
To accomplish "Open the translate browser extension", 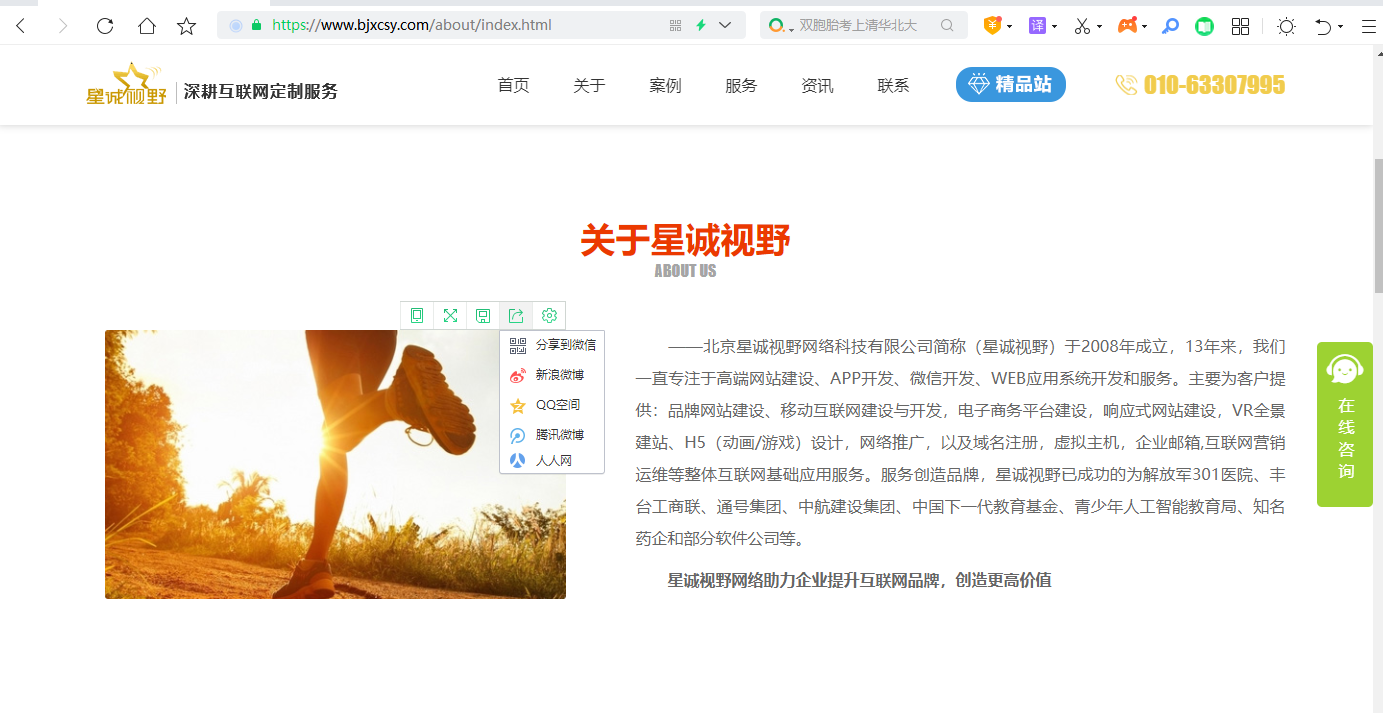I will coord(1038,25).
